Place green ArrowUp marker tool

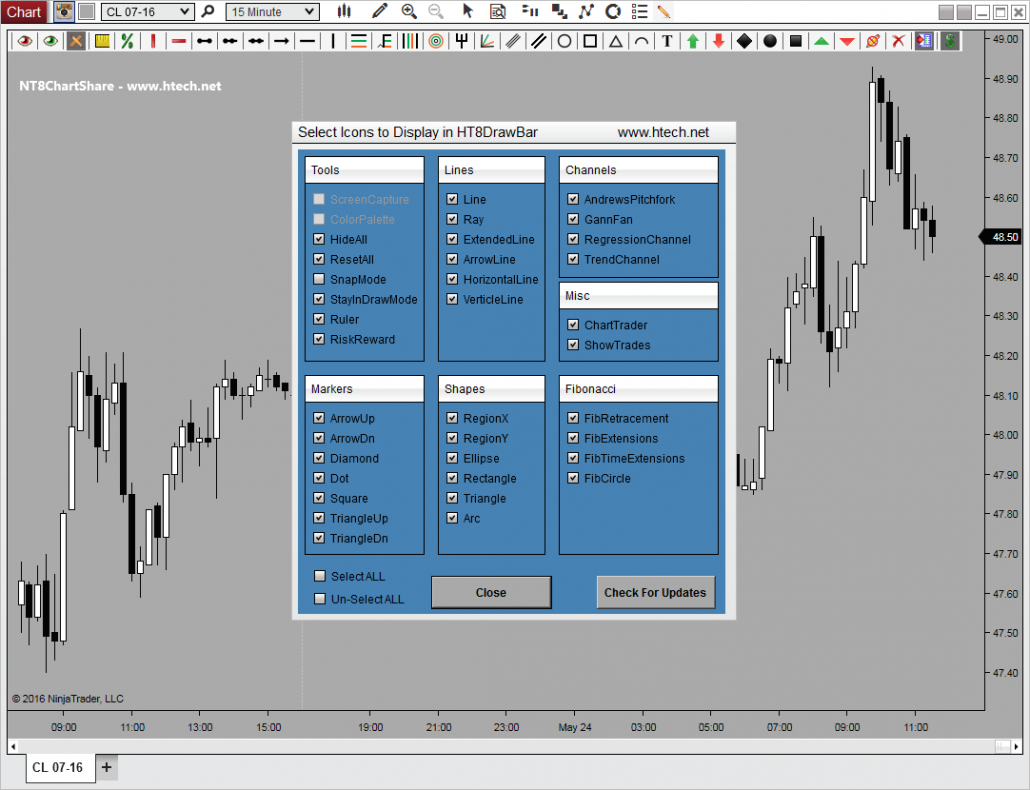[692, 41]
